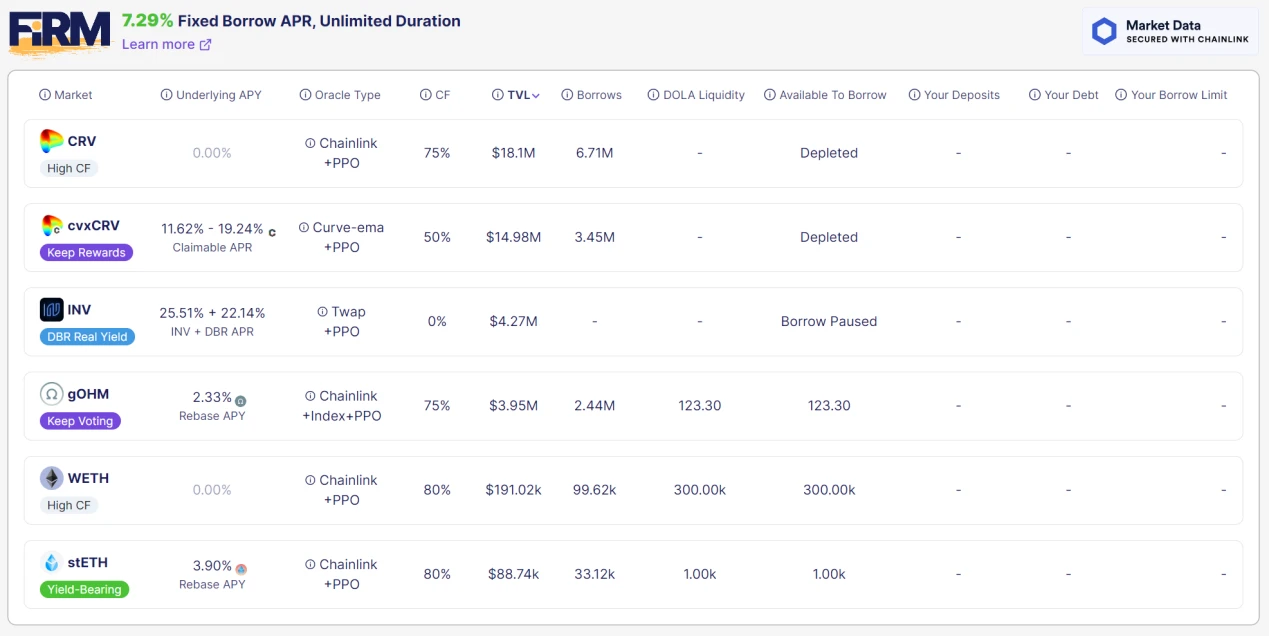The image size is (1269, 636).
Task: Click the Keep Voting badge
Action: pos(80,421)
